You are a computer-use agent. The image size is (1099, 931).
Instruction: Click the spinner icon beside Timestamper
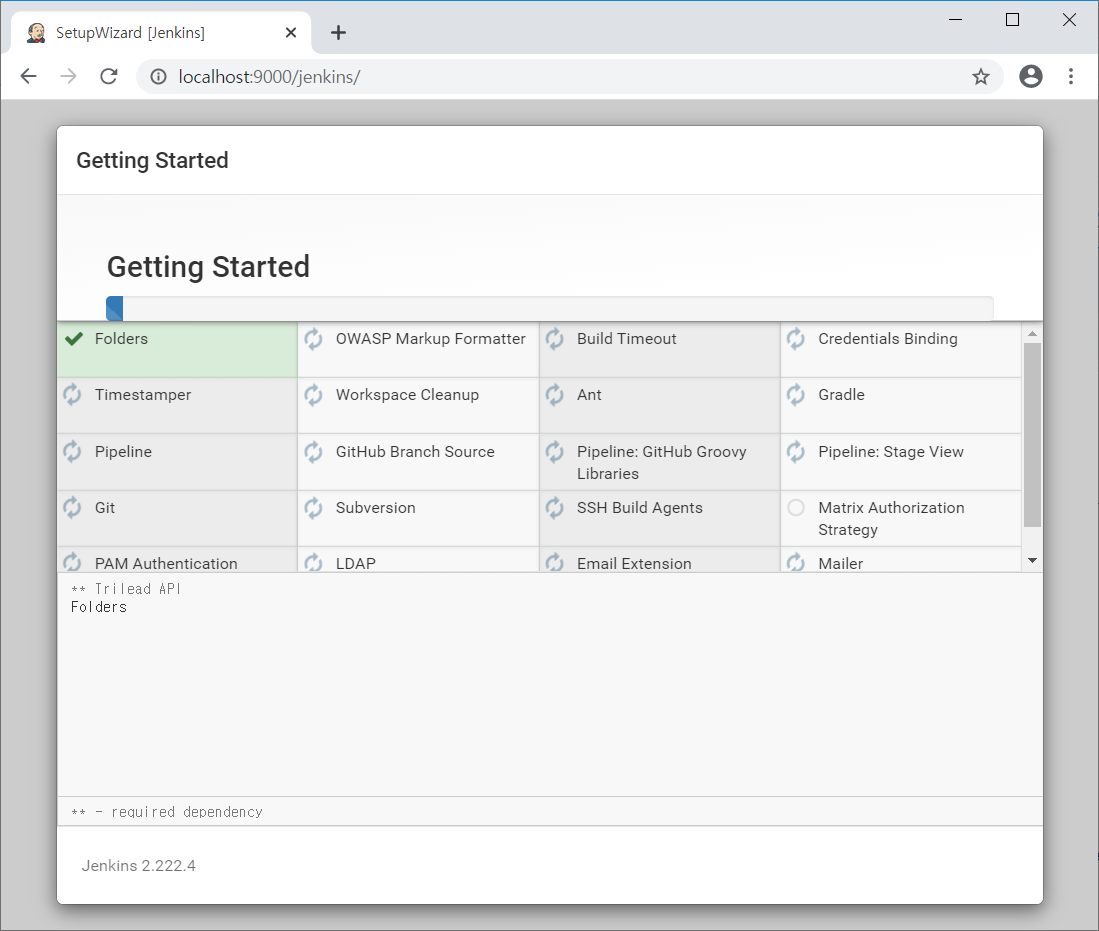point(72,395)
